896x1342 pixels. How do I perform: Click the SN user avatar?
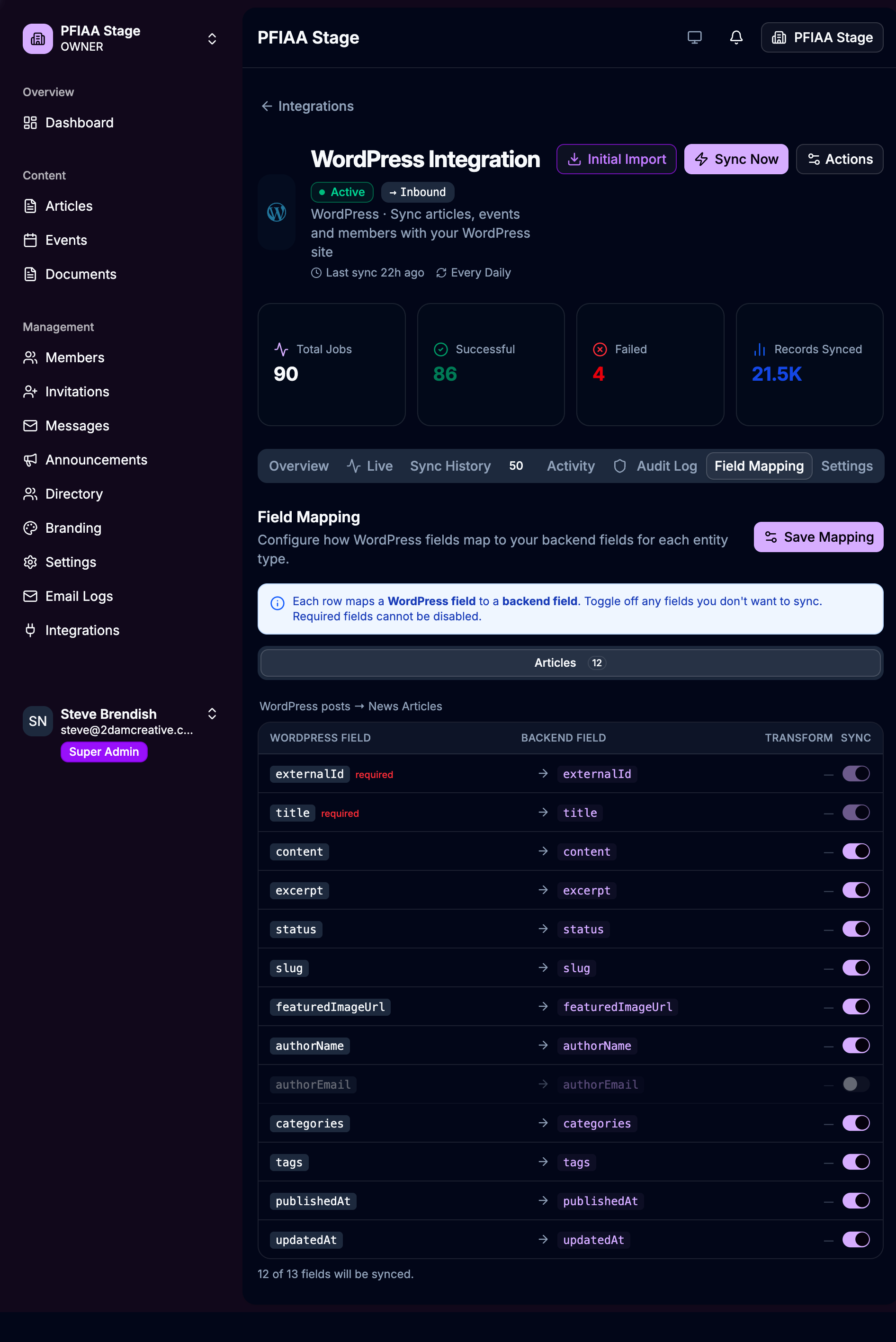[x=38, y=721]
